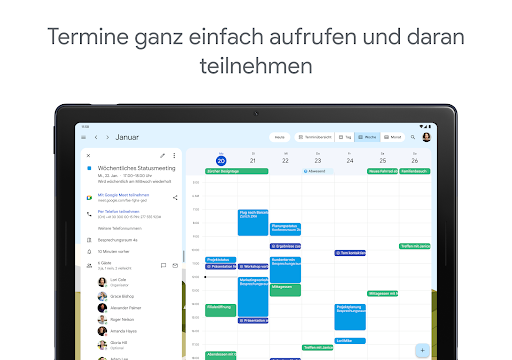This screenshot has width=512, height=360.
Task: Open the Treffen mit event on day 26
Action: [x=415, y=246]
